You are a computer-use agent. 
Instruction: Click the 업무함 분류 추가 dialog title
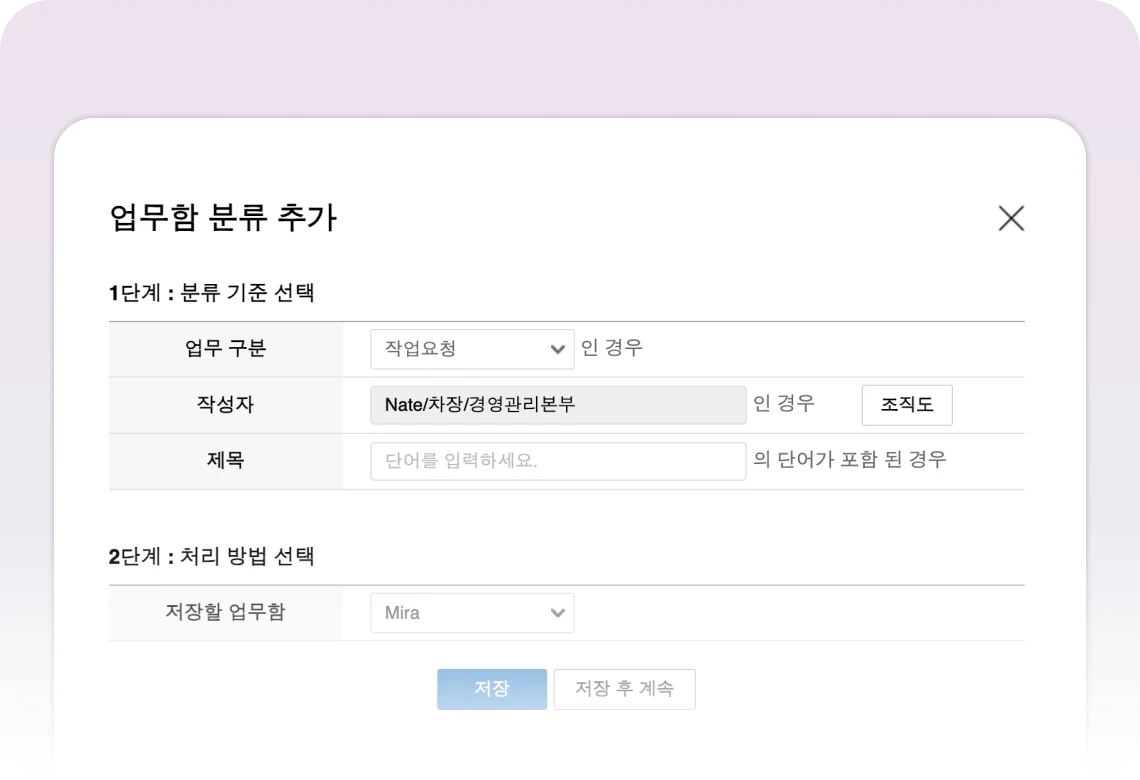(x=223, y=217)
